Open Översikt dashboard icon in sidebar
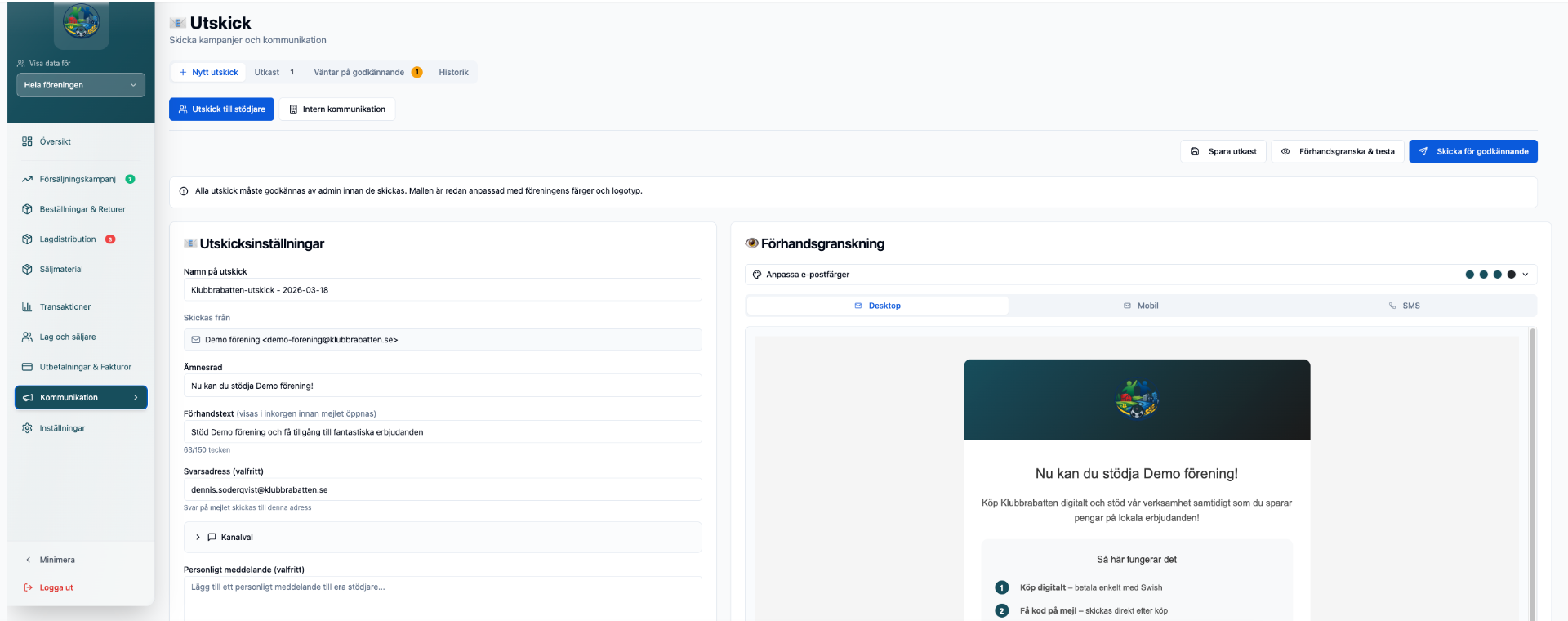The height and width of the screenshot is (621, 1568). pyautogui.click(x=27, y=141)
